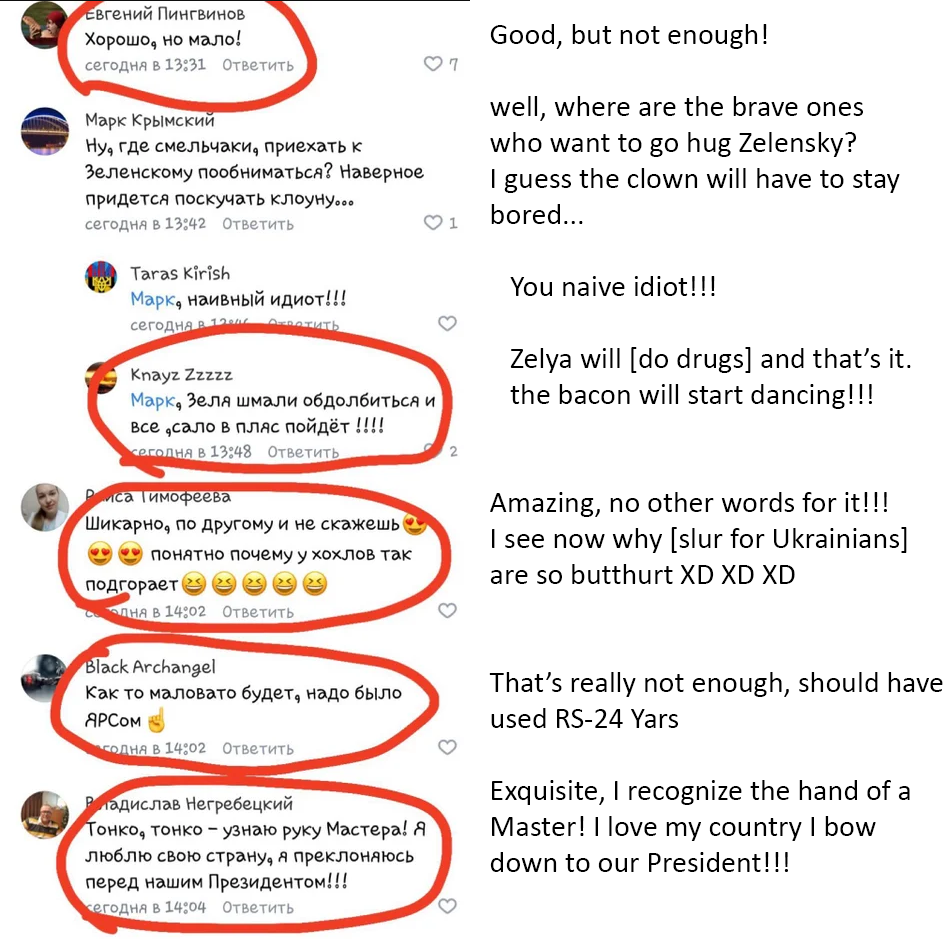Screen dimensions: 946x939
Task: Open Марк Крымский's bridge avatar
Action: coord(45,132)
